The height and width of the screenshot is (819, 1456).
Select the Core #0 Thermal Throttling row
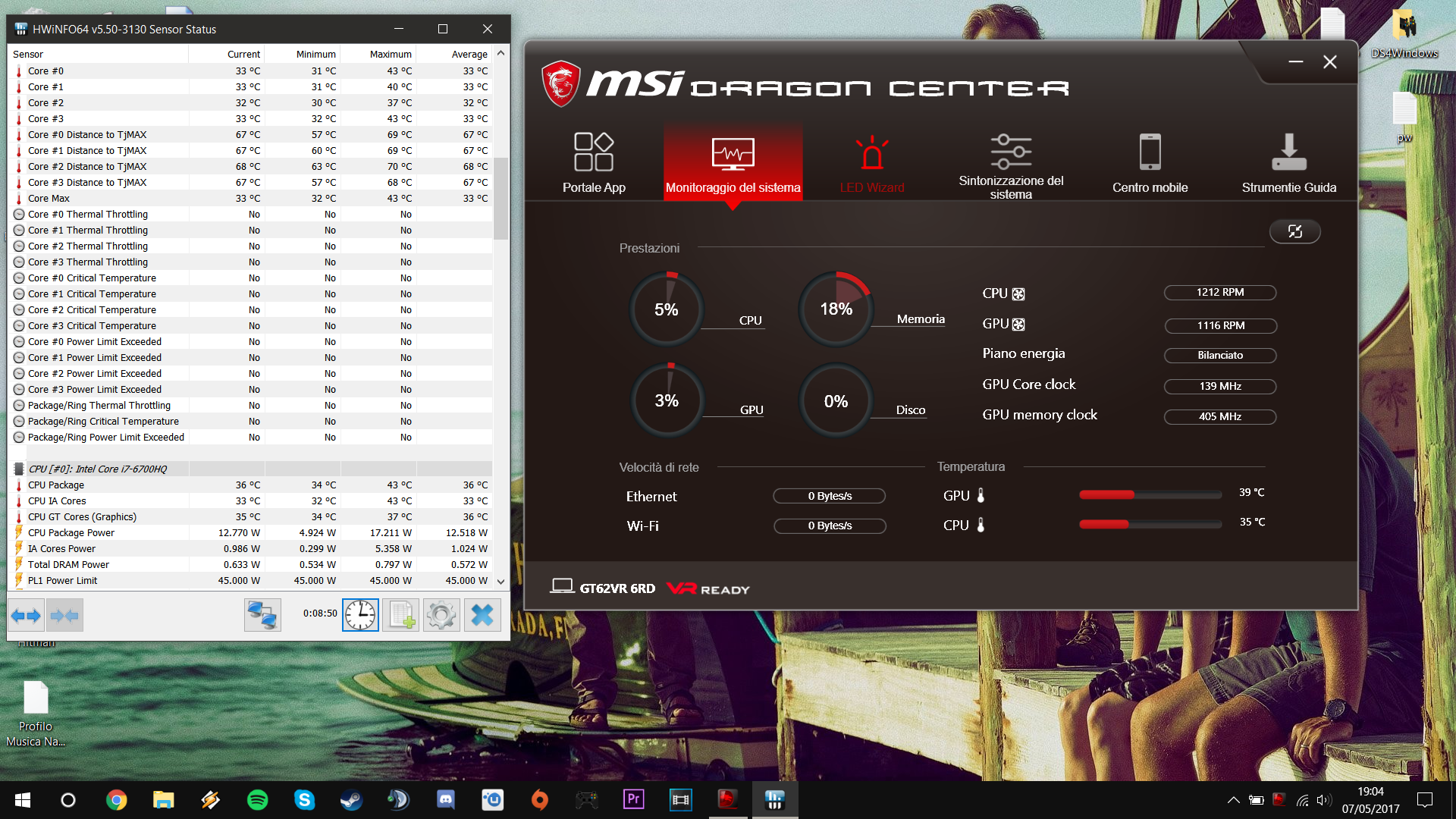coord(250,215)
